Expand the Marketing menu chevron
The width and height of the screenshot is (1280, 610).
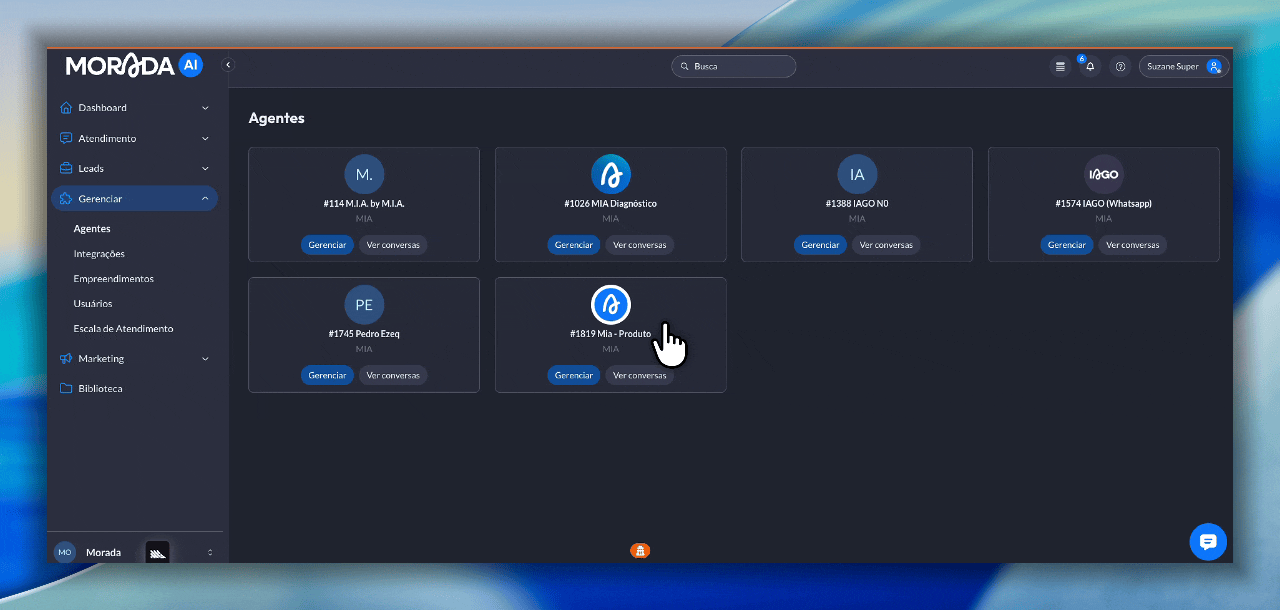205,358
